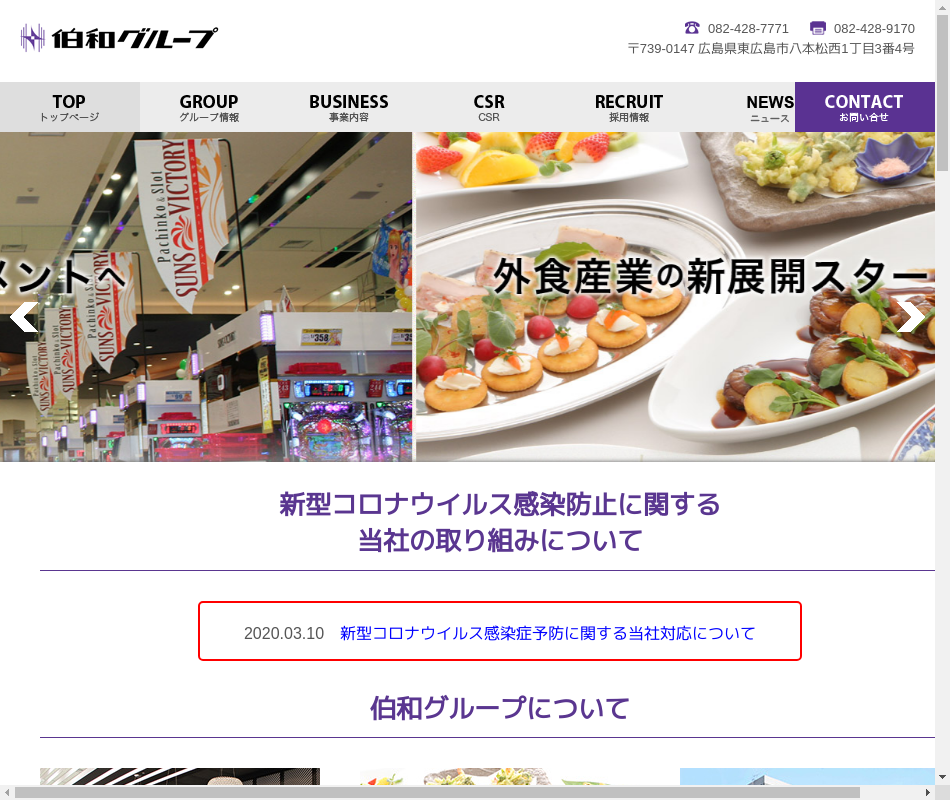Click the horizontal scrollbar left arrow
This screenshot has width=950, height=800.
8,792
